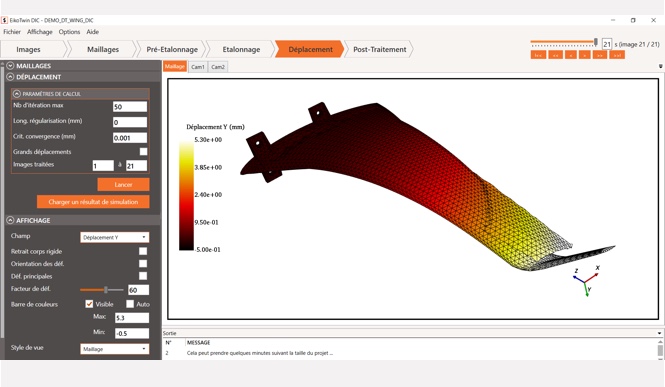Viewport: 665px width, 387px height.
Task: Uncheck the Visible color bar checkbox
Action: pyautogui.click(x=89, y=304)
